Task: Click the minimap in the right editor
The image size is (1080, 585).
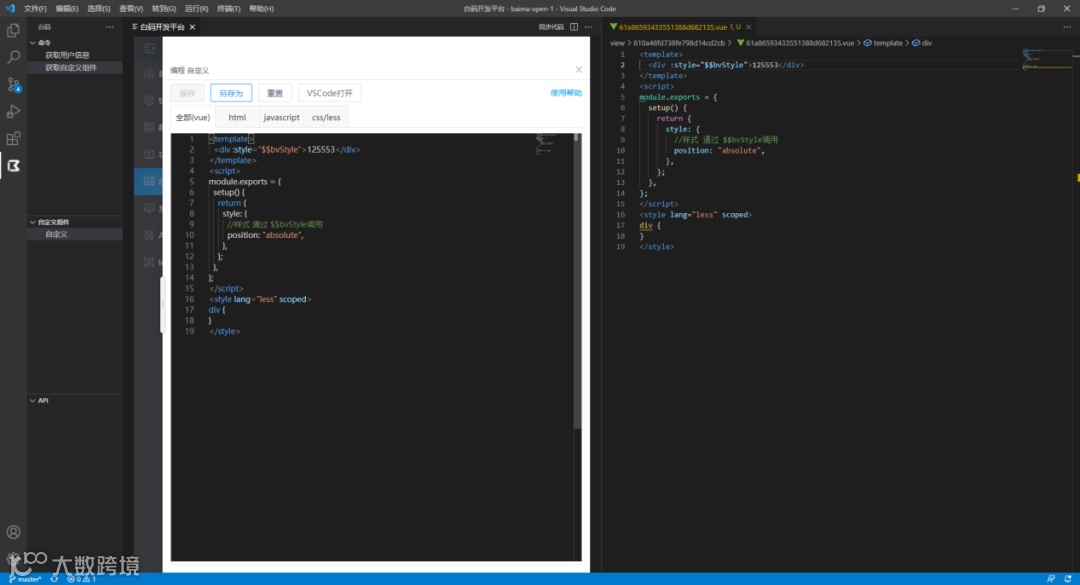Action: pyautogui.click(x=1046, y=58)
